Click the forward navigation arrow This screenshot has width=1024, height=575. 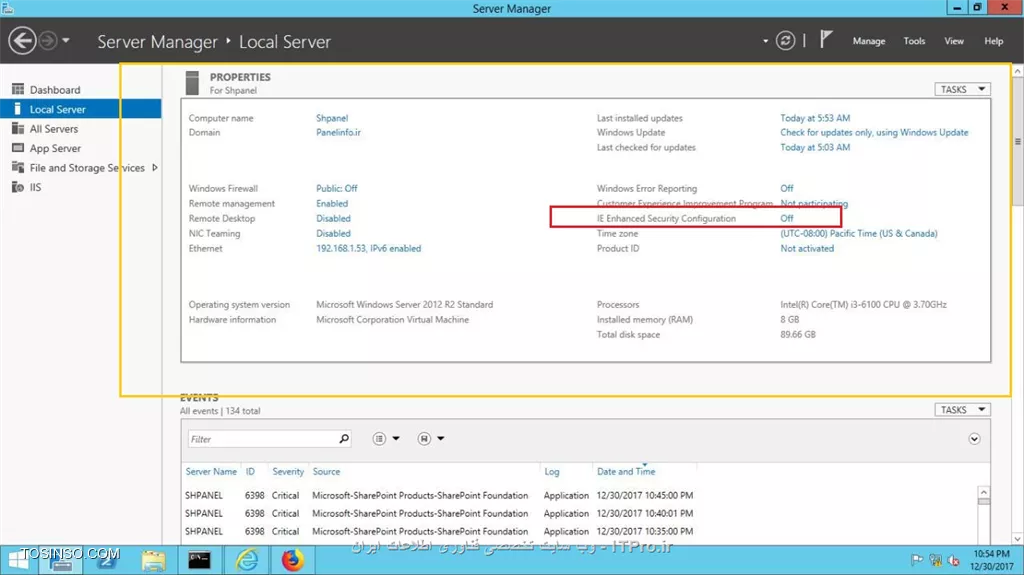pyautogui.click(x=48, y=41)
